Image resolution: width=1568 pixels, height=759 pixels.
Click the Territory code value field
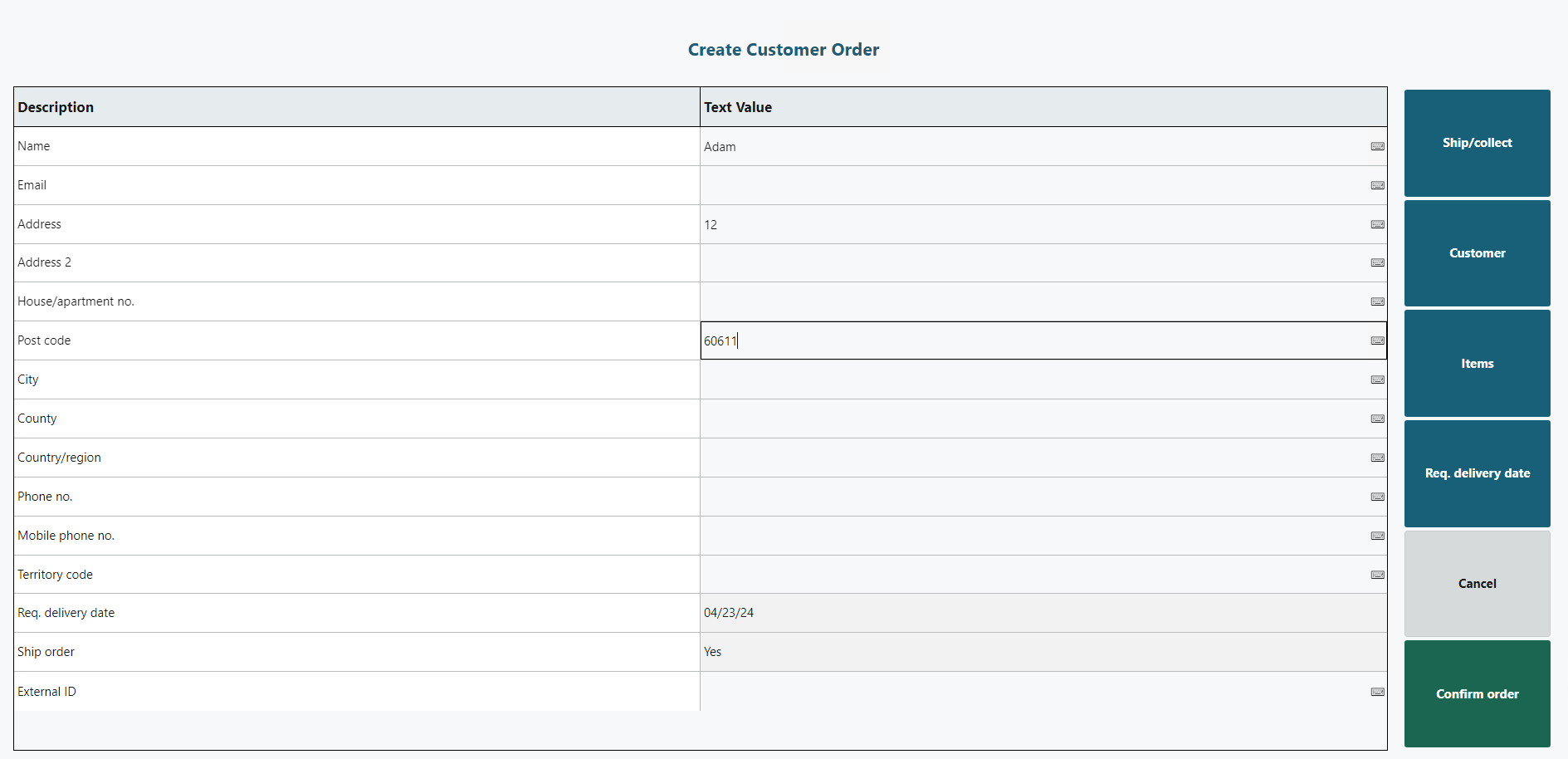point(1029,575)
